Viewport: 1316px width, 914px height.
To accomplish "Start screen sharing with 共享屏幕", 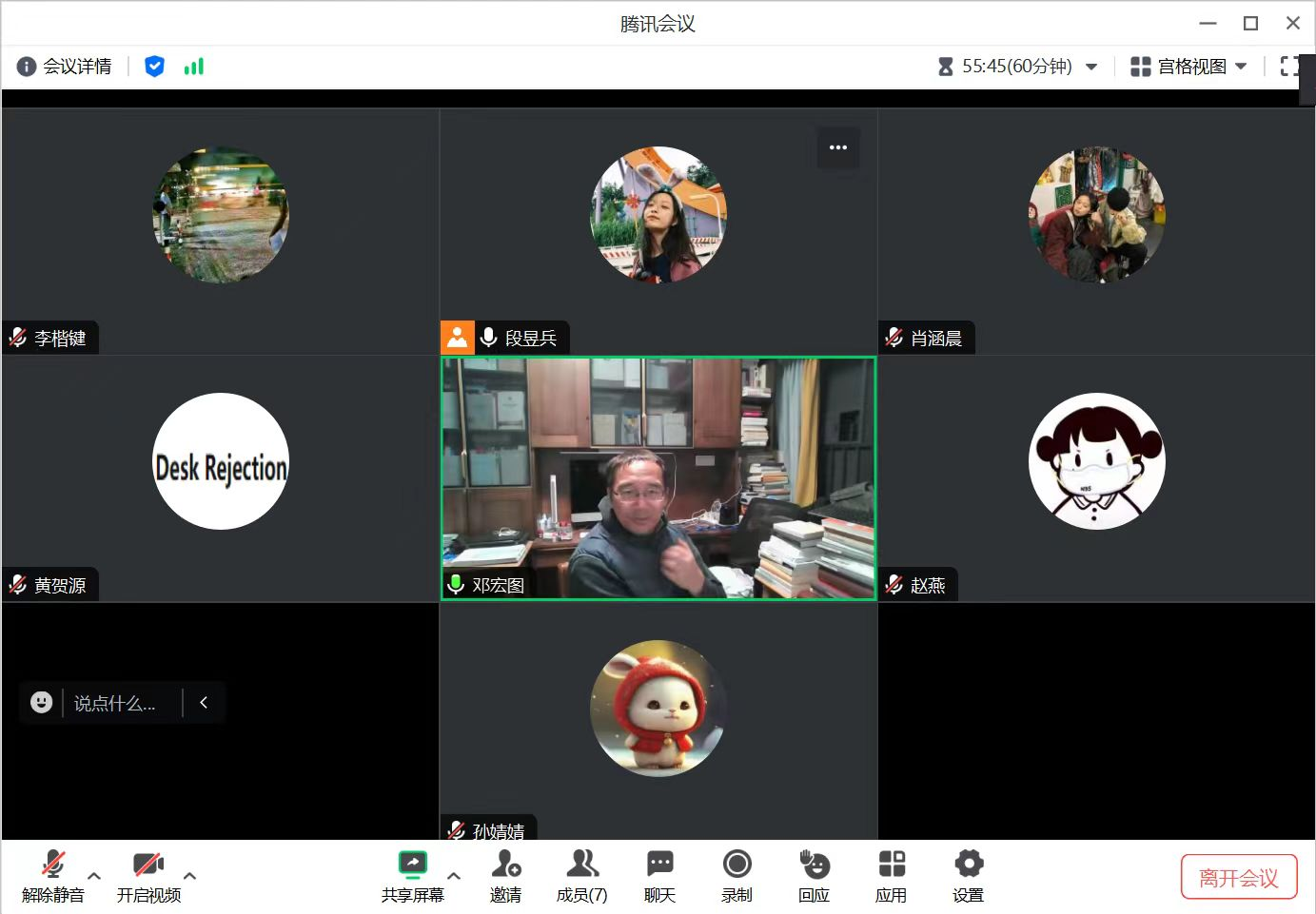I will [x=413, y=876].
